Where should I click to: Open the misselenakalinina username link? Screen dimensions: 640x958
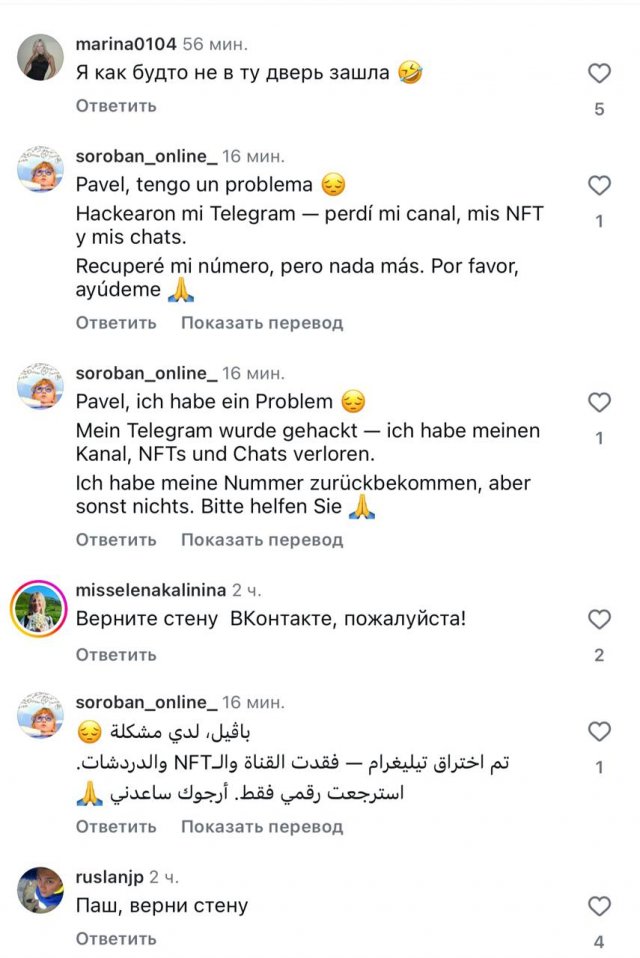click(x=150, y=590)
